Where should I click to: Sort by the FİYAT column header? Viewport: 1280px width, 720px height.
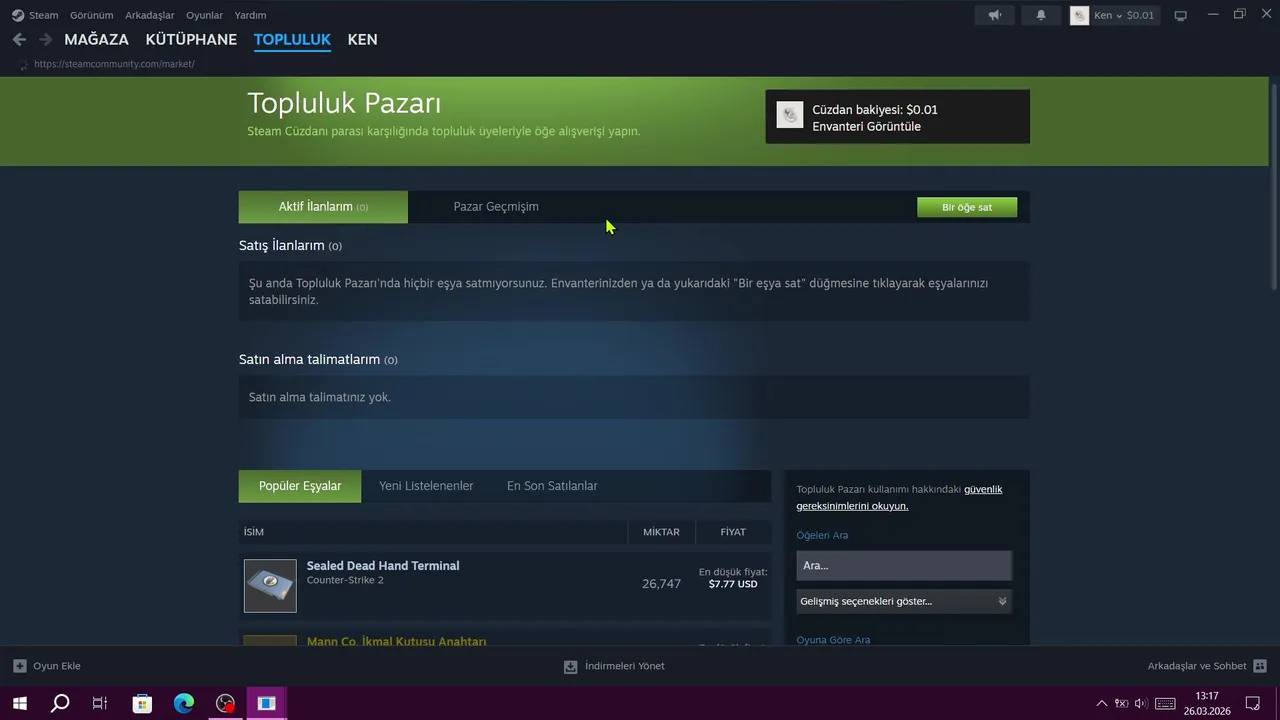734,532
